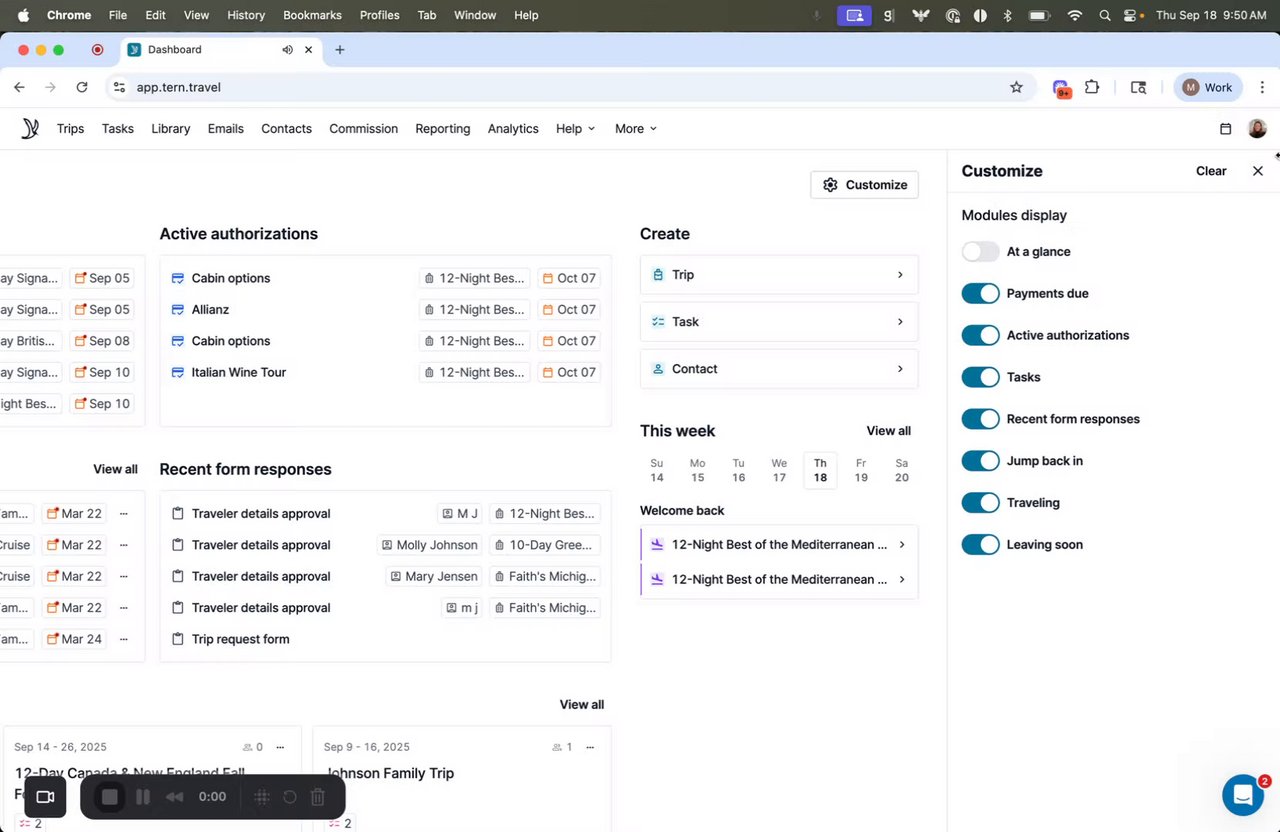Click the three-dot menu on Johnson Family Trip
Image resolution: width=1280 pixels, height=832 pixels.
pos(590,747)
